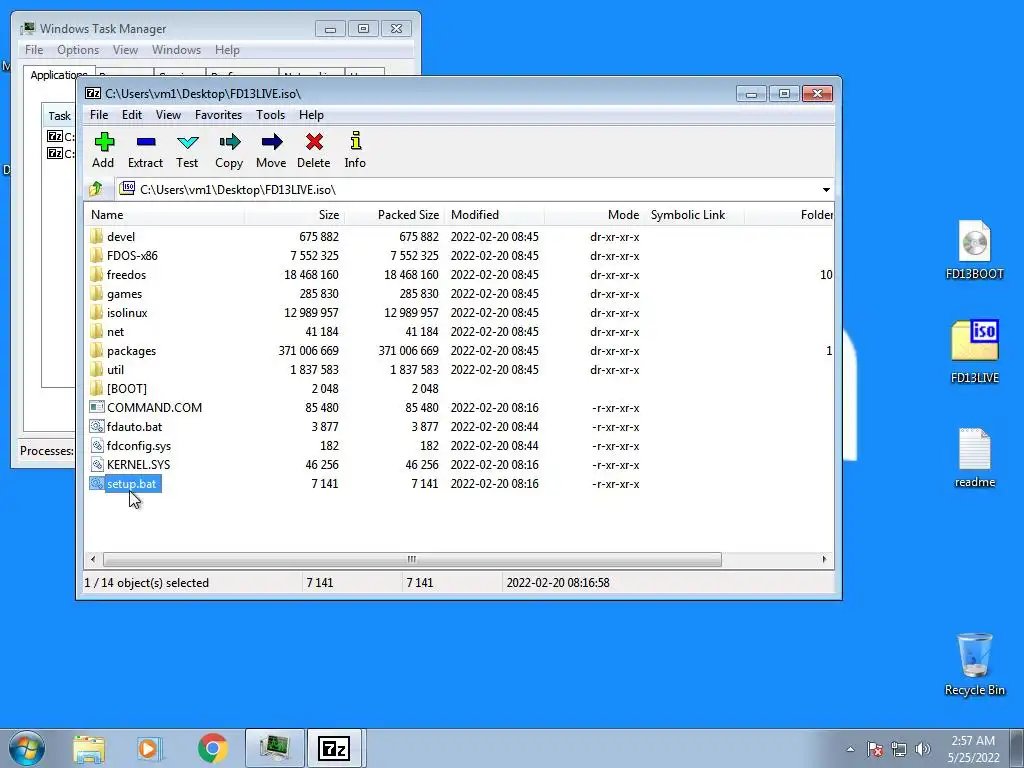
Task: Open Google Chrome from taskbar
Action: 212,748
